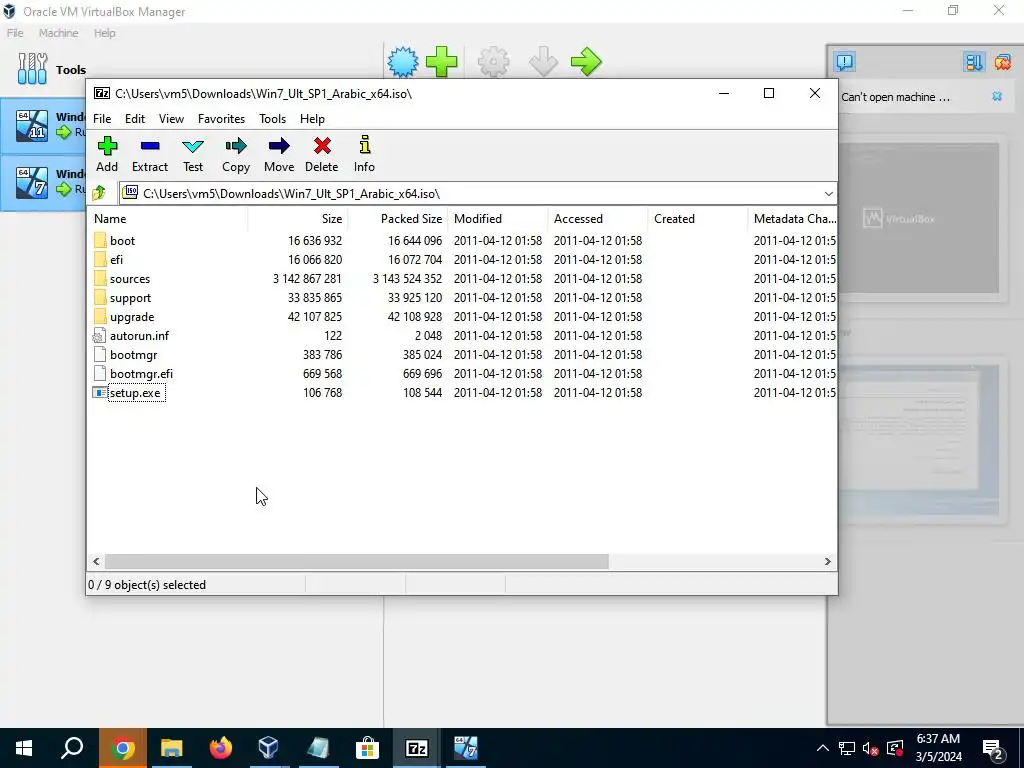Open the 7-Zip View menu
This screenshot has width=1024, height=768.
point(171,119)
